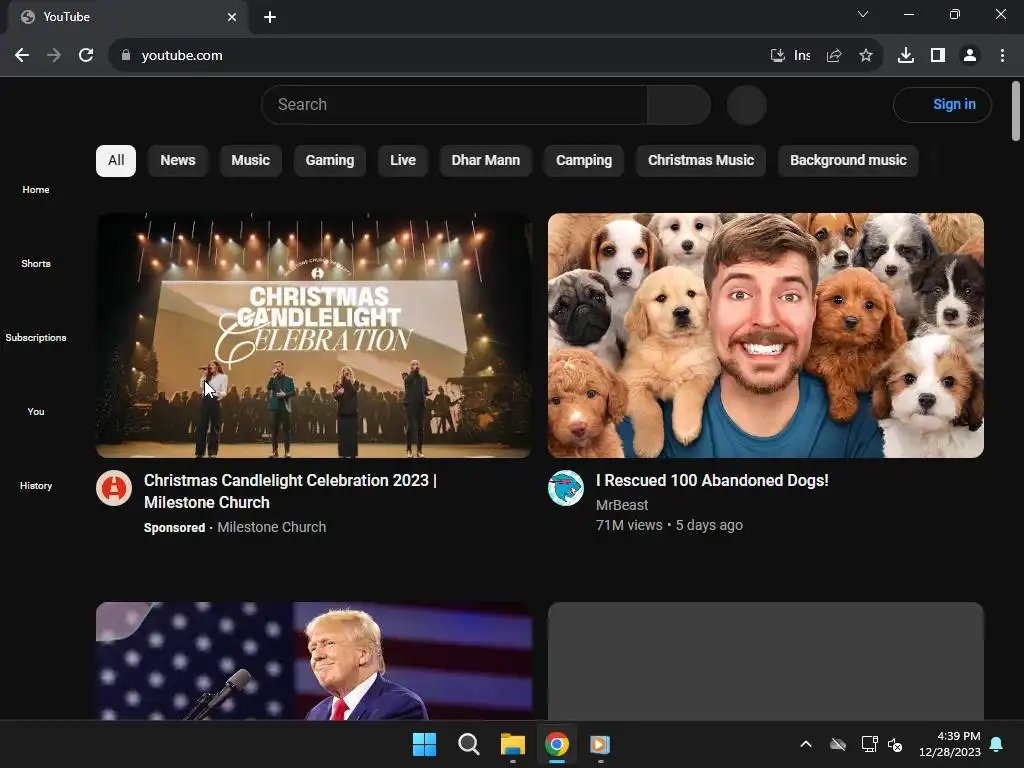Open the media player taskbar app
Screen dimensions: 1024x768
(600, 744)
